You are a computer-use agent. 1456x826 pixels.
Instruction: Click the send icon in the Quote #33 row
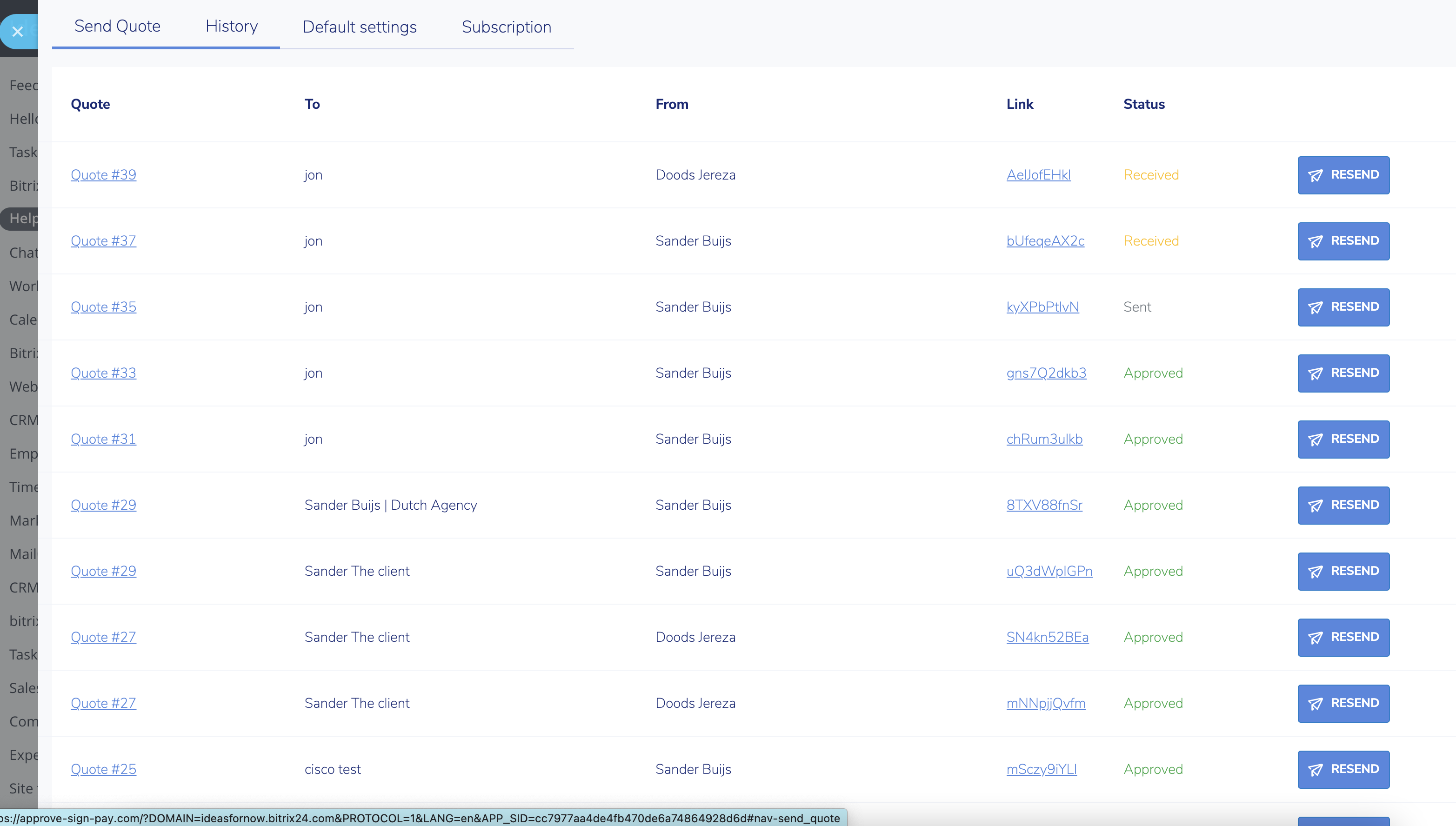(x=1315, y=374)
